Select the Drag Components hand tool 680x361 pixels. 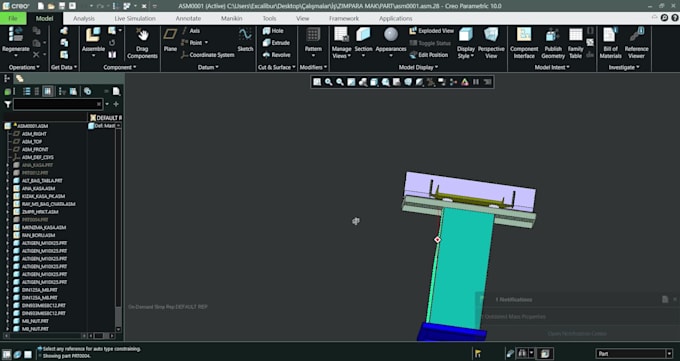click(142, 35)
